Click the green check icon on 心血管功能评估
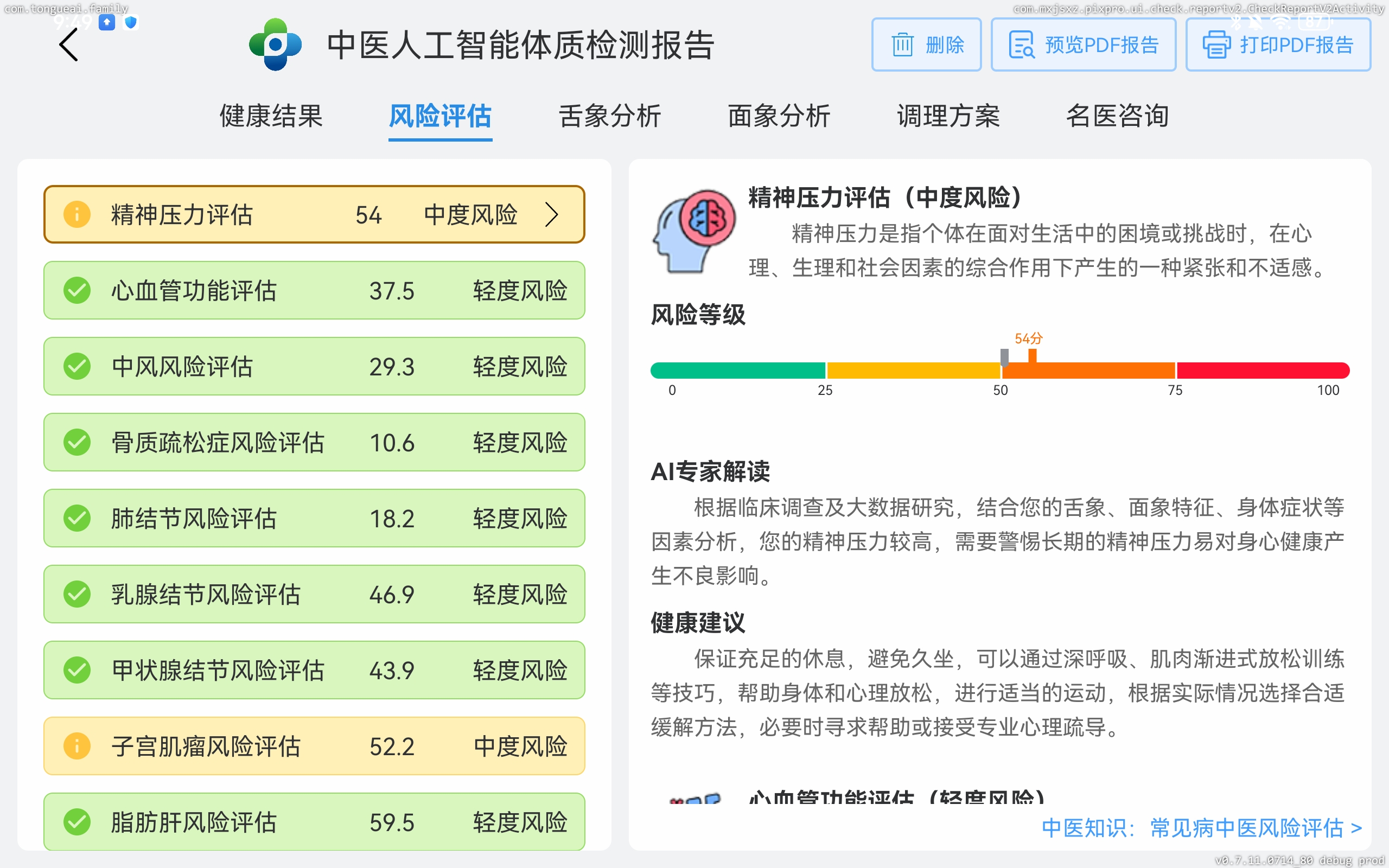This screenshot has width=1389, height=868. tap(77, 290)
